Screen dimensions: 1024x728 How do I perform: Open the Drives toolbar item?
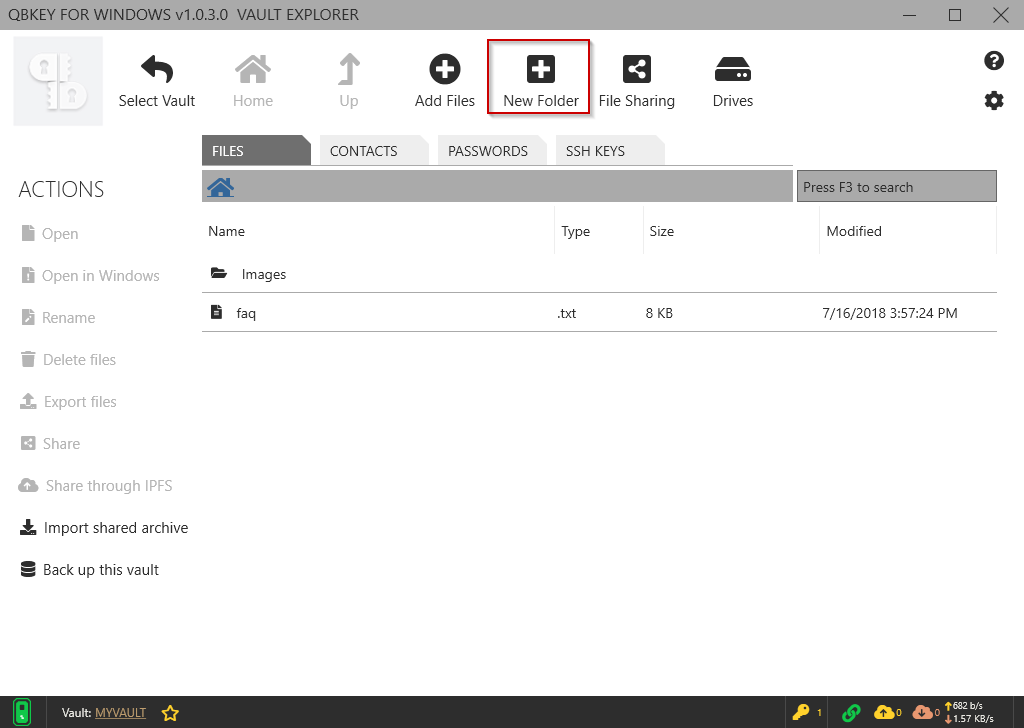(733, 81)
